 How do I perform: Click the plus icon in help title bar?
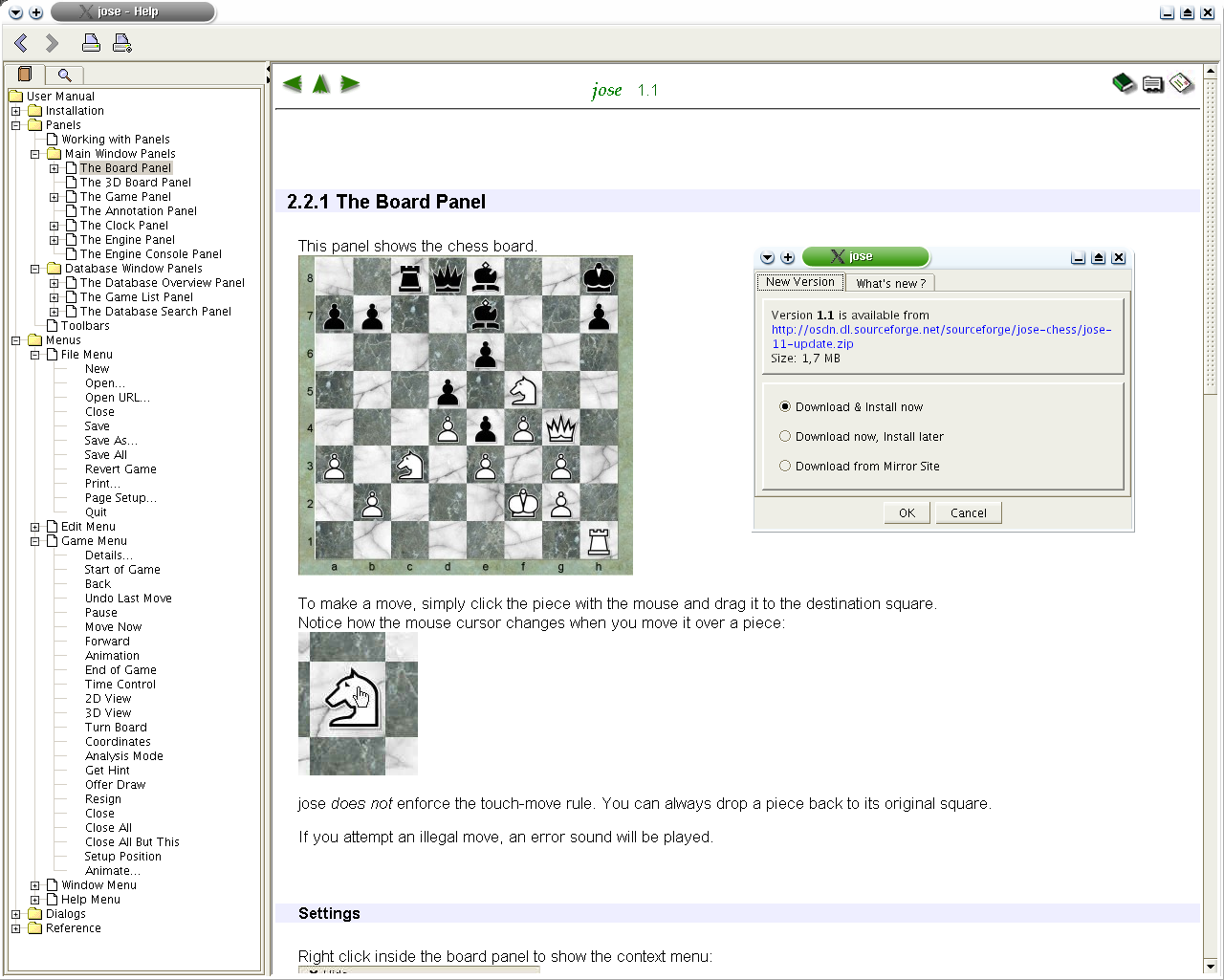pos(36,12)
